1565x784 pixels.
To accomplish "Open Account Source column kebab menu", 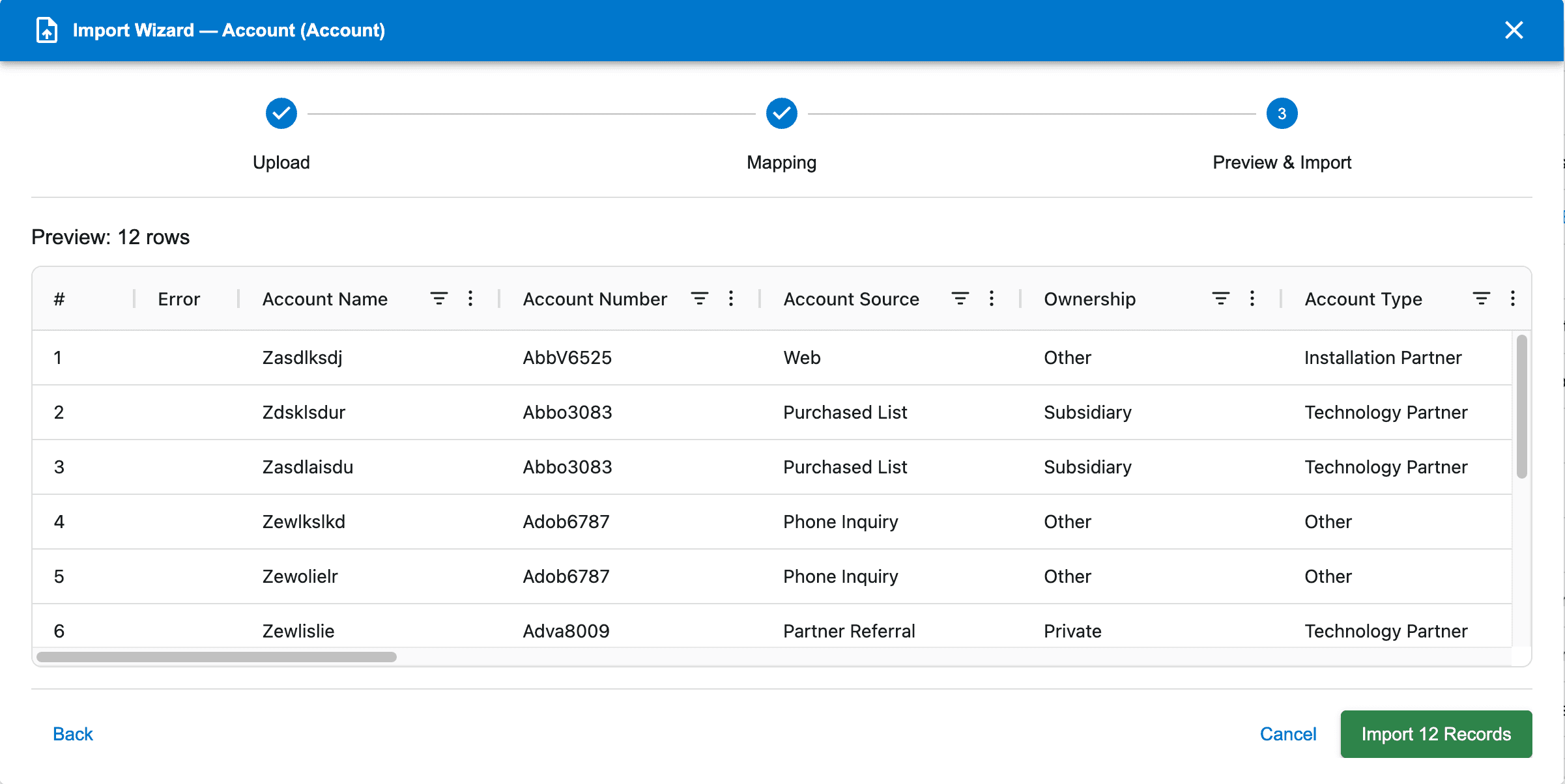I will 992,299.
